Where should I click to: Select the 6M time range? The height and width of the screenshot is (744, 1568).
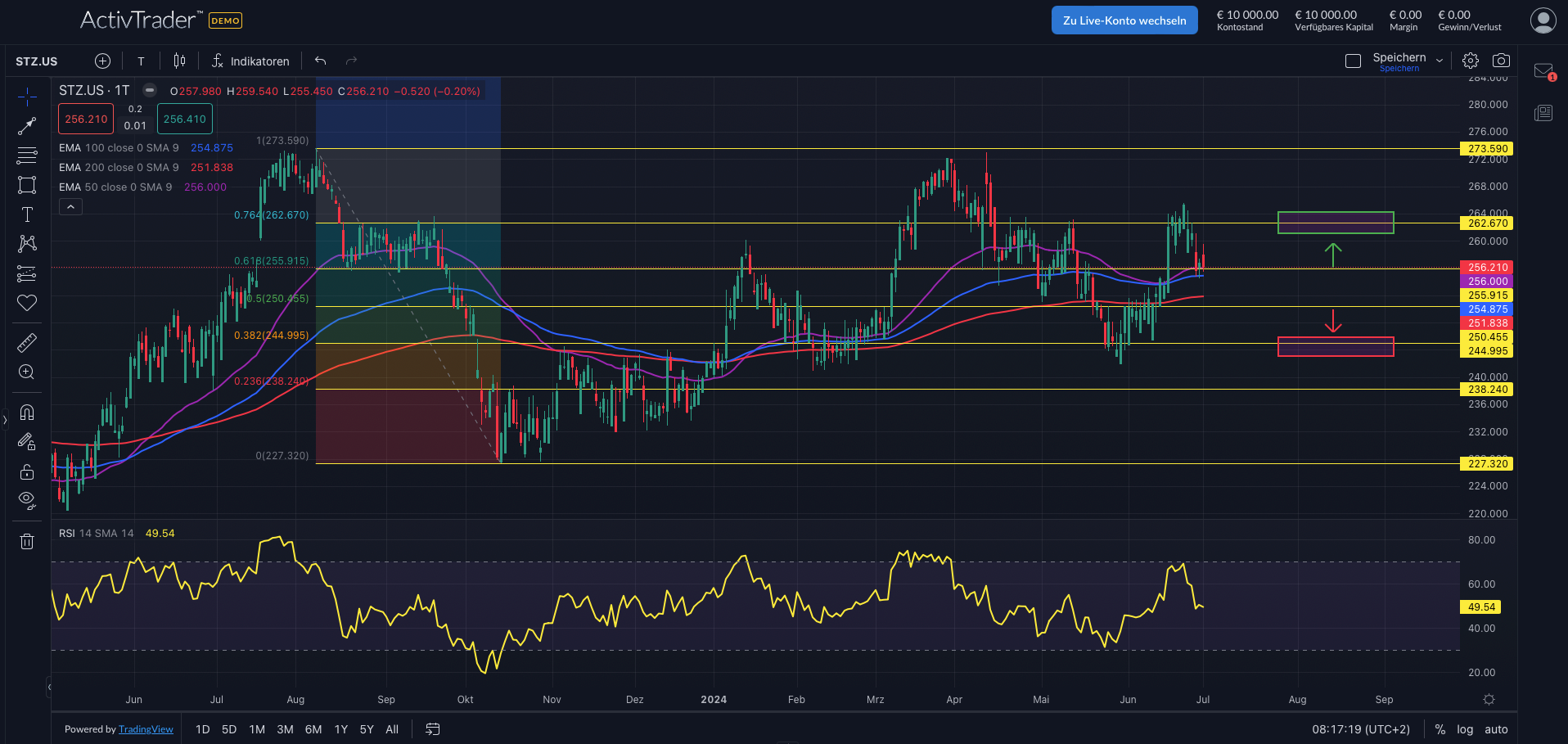(x=313, y=729)
